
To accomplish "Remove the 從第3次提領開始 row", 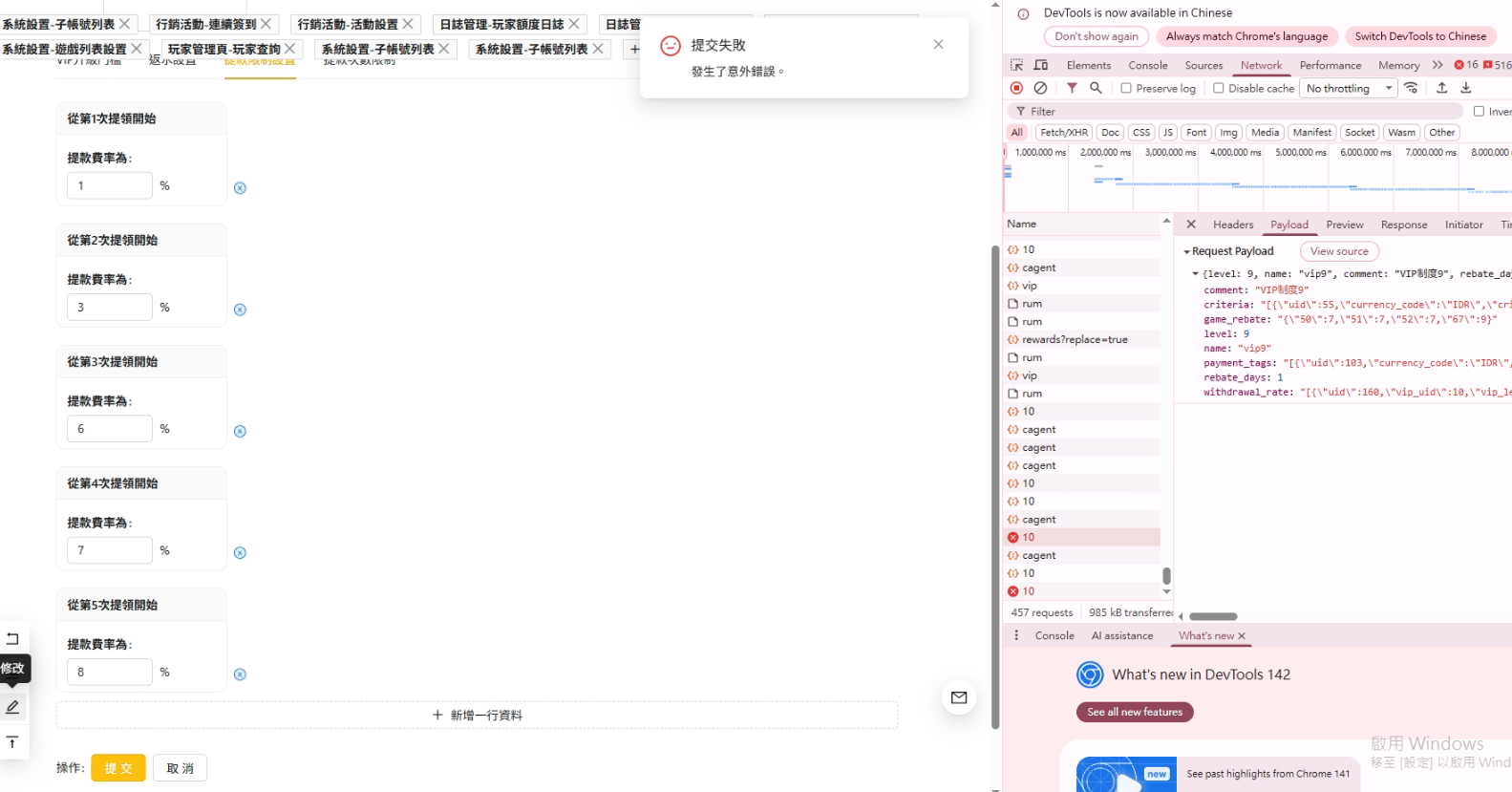I will (x=240, y=431).
